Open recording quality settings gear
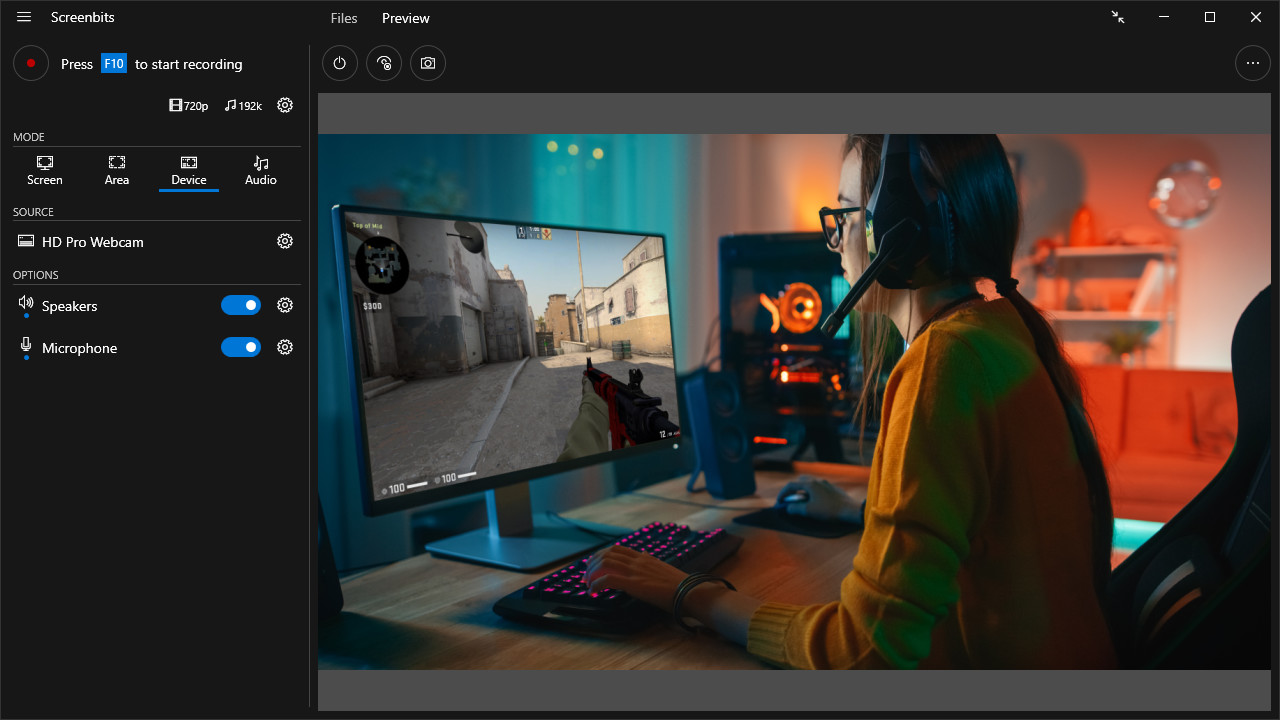The height and width of the screenshot is (720, 1280). tap(285, 105)
